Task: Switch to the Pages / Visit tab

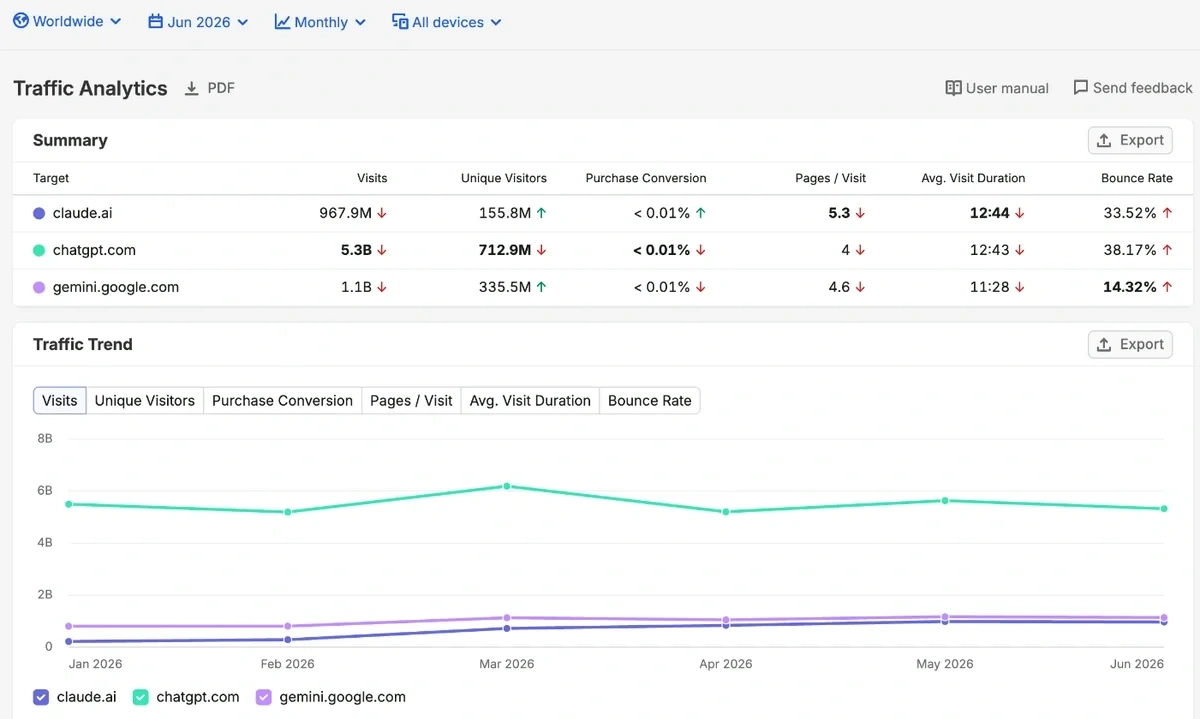Action: [x=411, y=400]
